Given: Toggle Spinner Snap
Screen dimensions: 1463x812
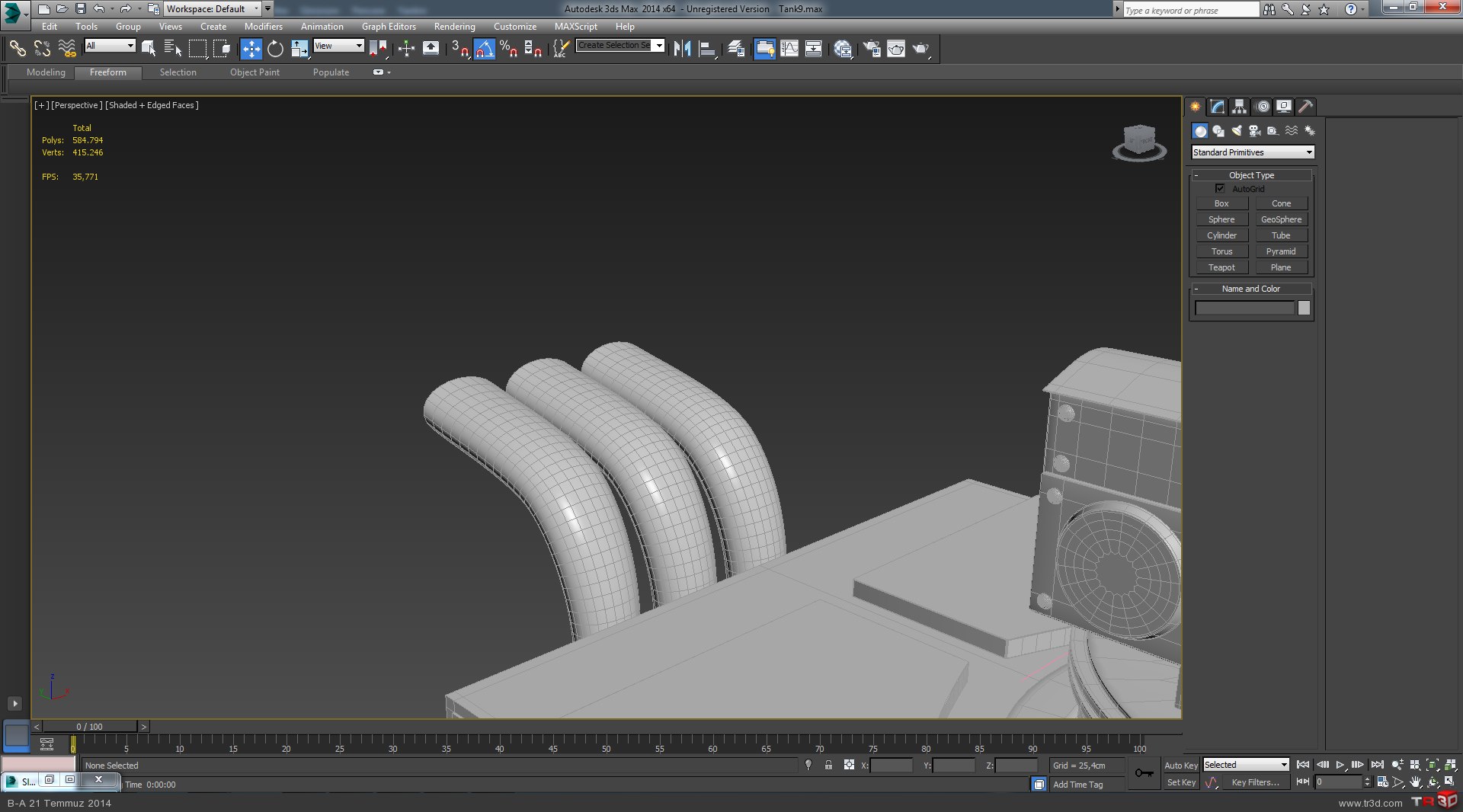Looking at the screenshot, I should [533, 49].
